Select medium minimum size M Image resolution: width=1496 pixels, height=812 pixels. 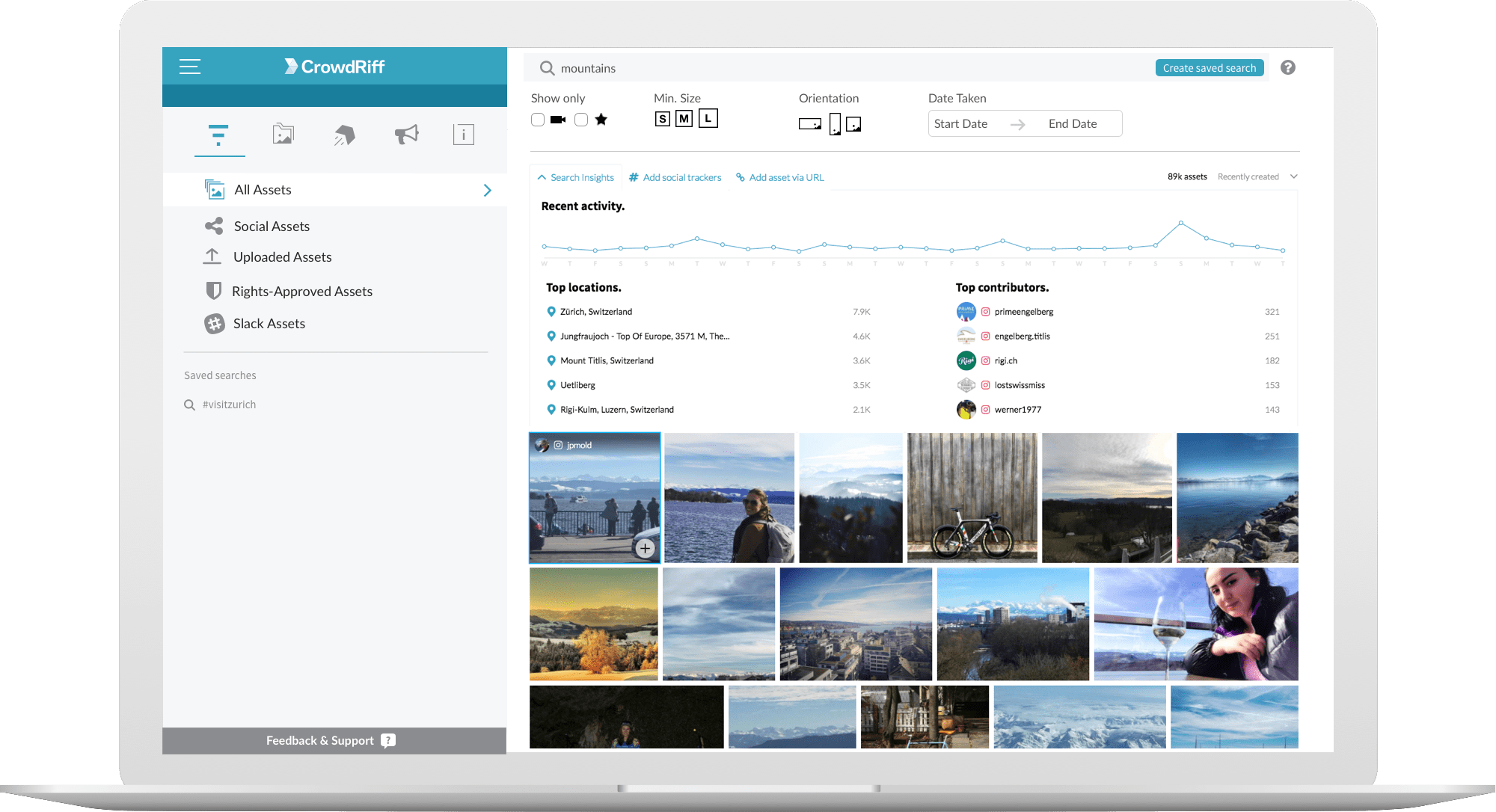(684, 118)
